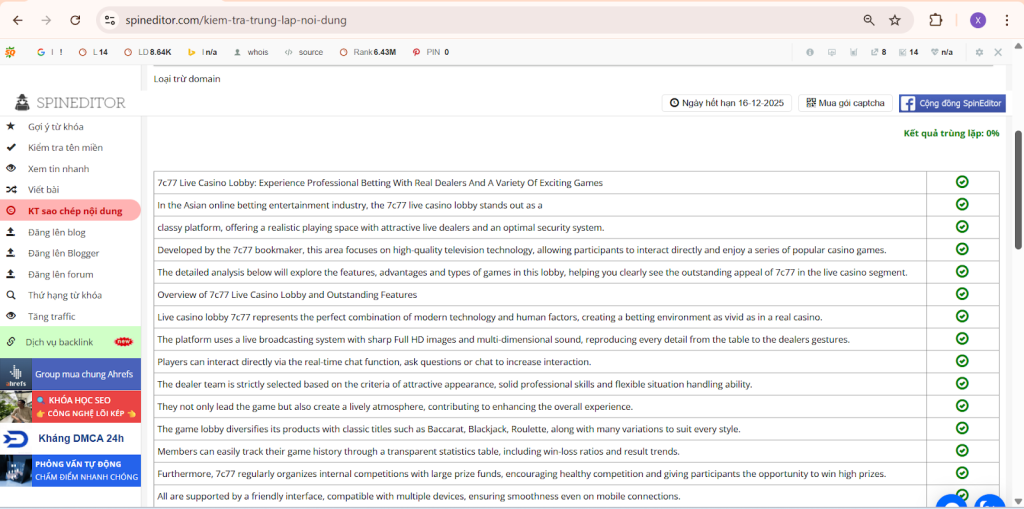Select 'Kiểm tra tên miền' menu item

point(65,148)
